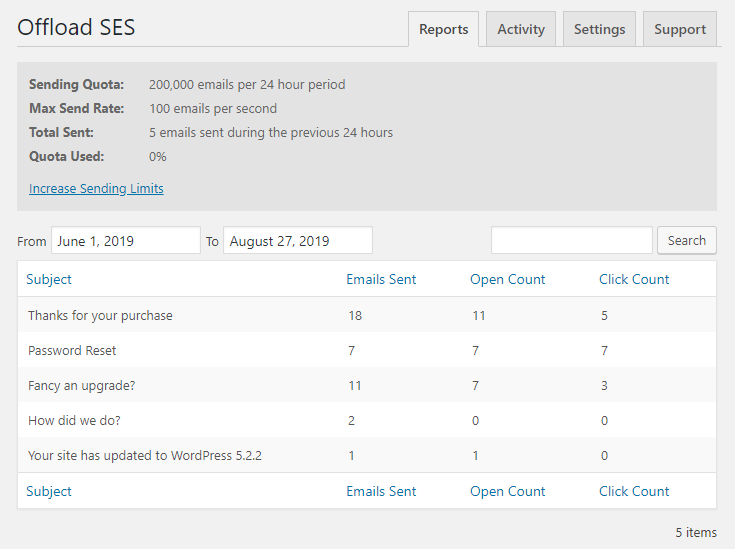This screenshot has width=735, height=549.
Task: Focus the search text box
Action: pos(571,241)
